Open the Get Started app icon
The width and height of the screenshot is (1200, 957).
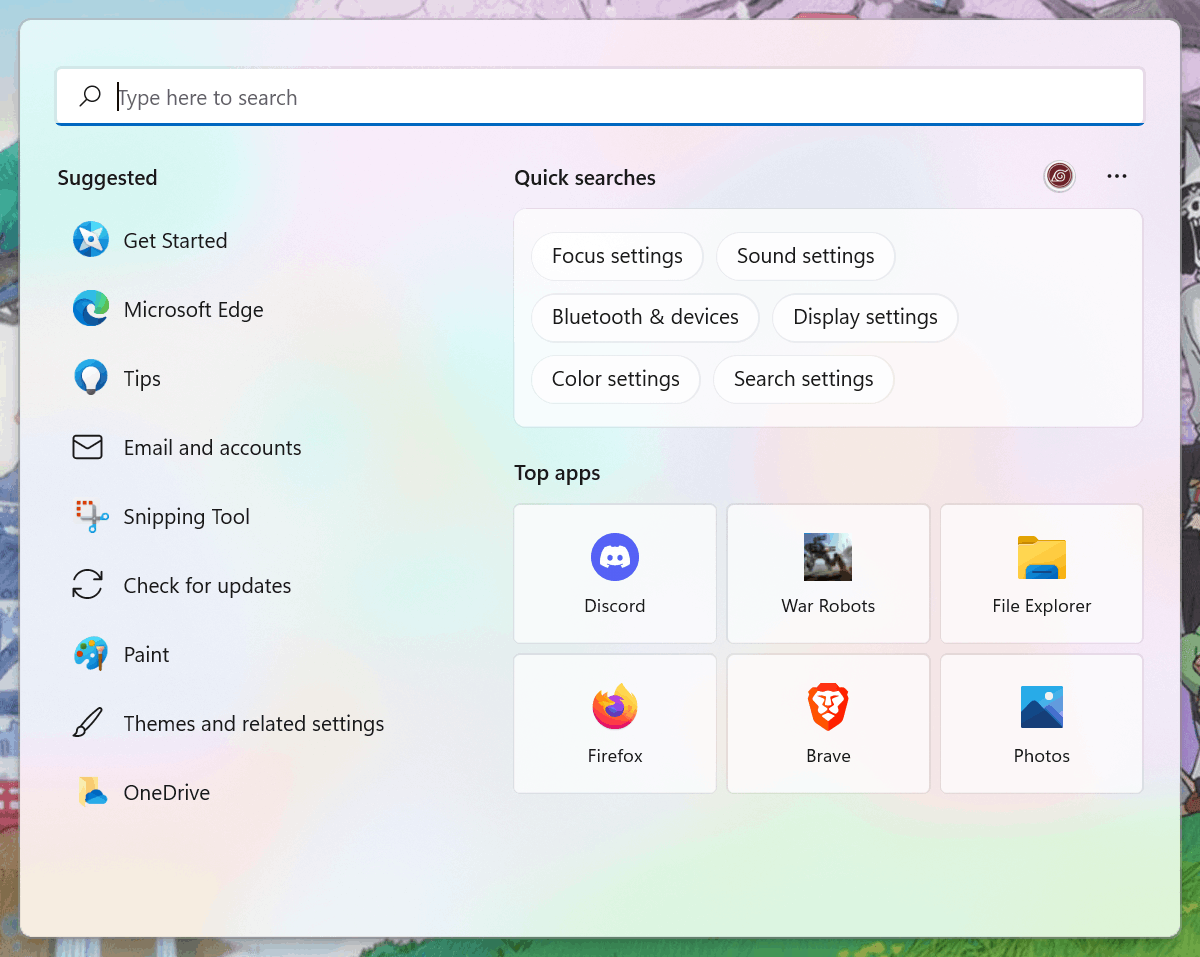90,240
